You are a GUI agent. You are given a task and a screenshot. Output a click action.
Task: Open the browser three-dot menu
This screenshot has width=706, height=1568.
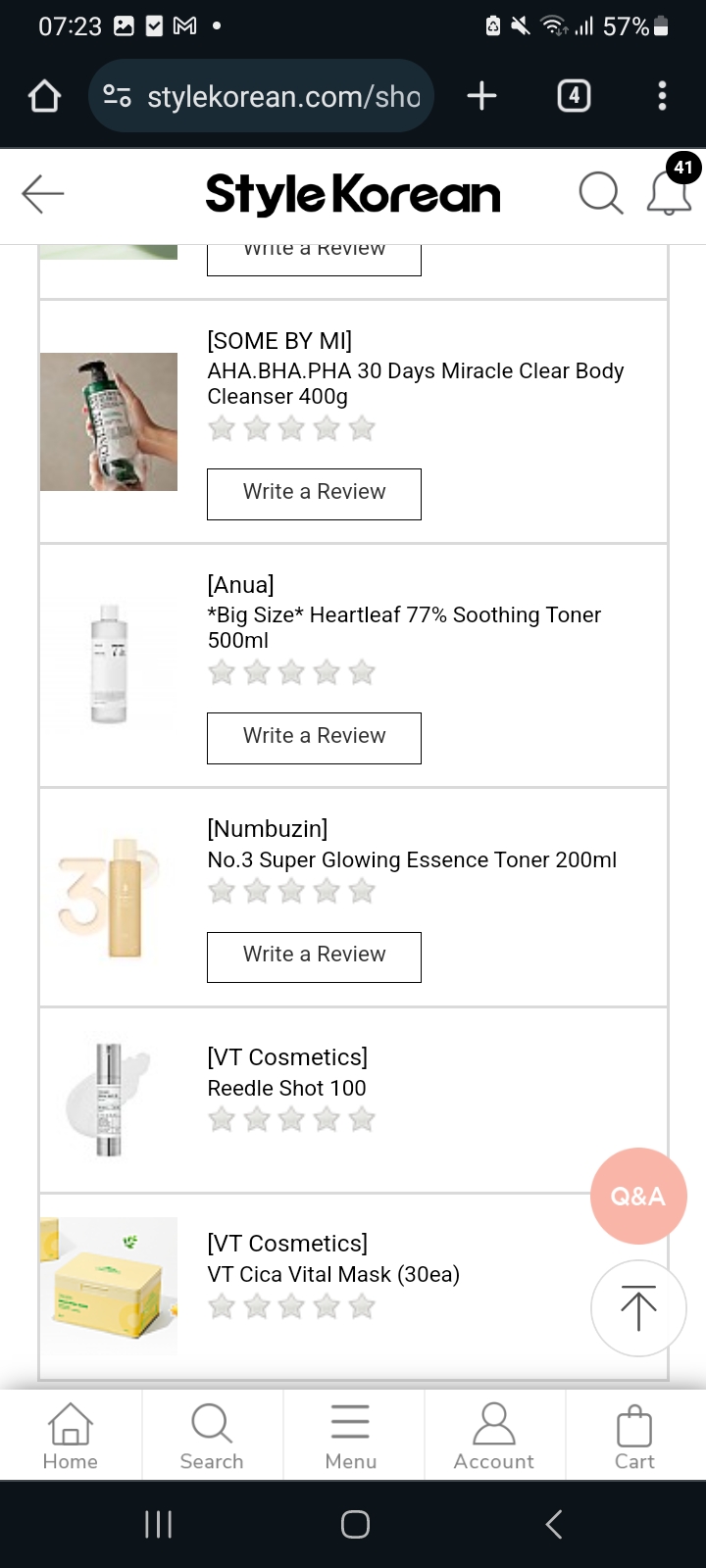click(x=662, y=96)
